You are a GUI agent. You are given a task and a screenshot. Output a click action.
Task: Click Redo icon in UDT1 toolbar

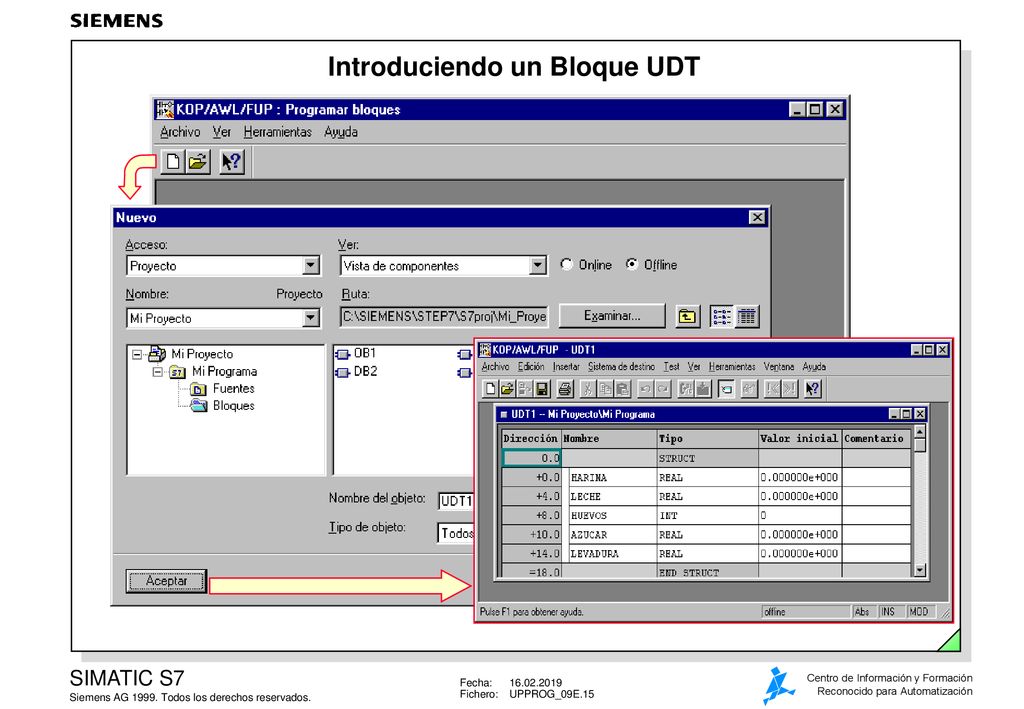662,389
